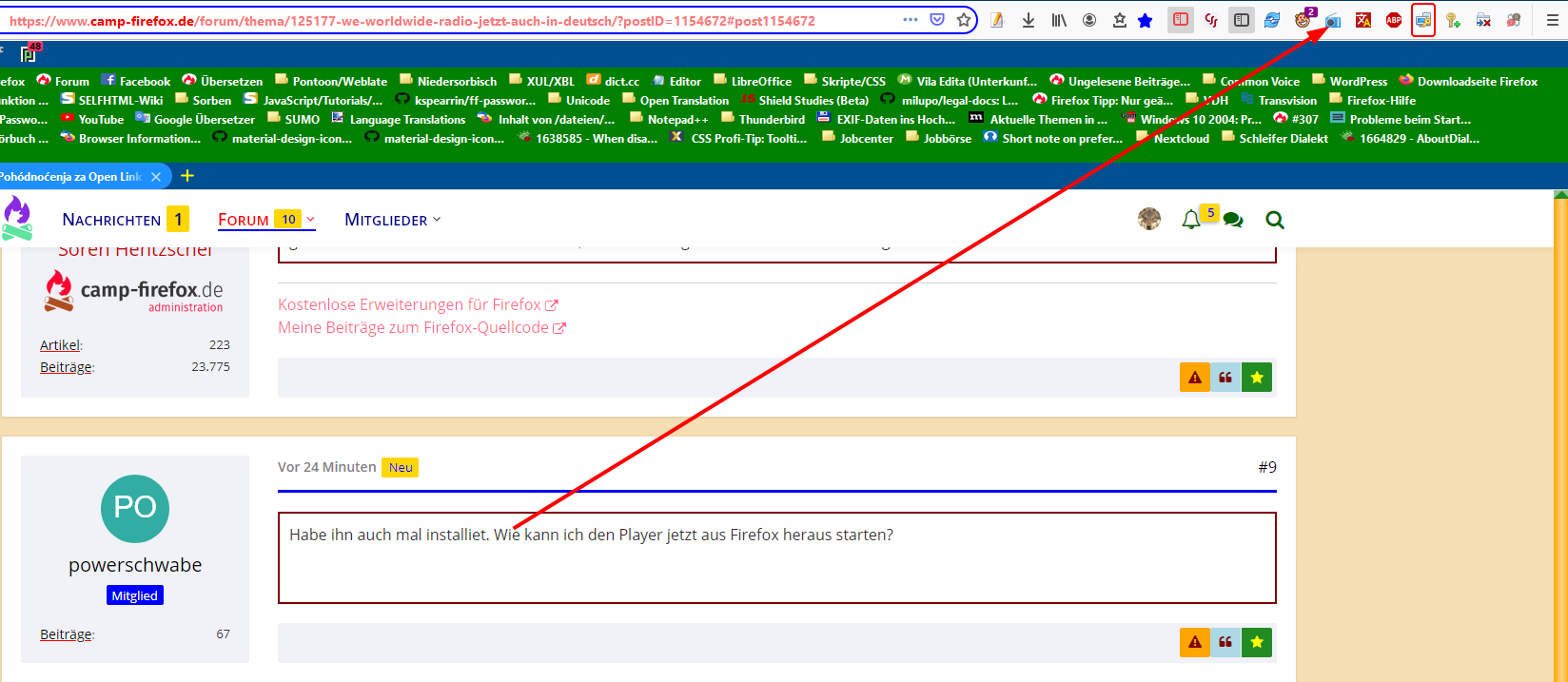Open the Downloadseite Firefox bookmark
1568x682 pixels.
1468,81
